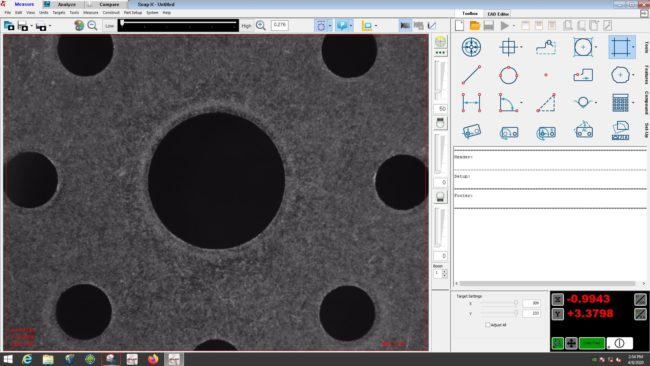Click the zoom out magnifier in toolbar

click(92, 26)
